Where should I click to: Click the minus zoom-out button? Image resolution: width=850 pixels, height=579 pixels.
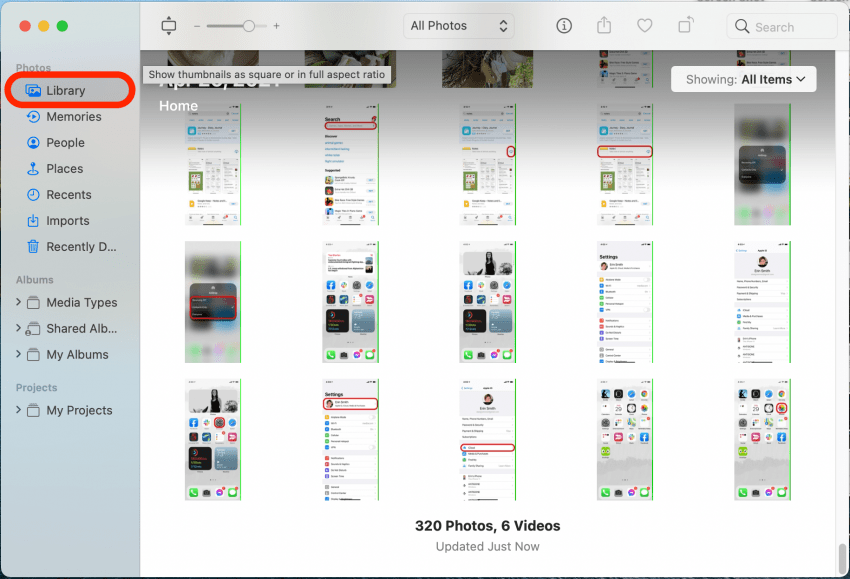(x=197, y=26)
